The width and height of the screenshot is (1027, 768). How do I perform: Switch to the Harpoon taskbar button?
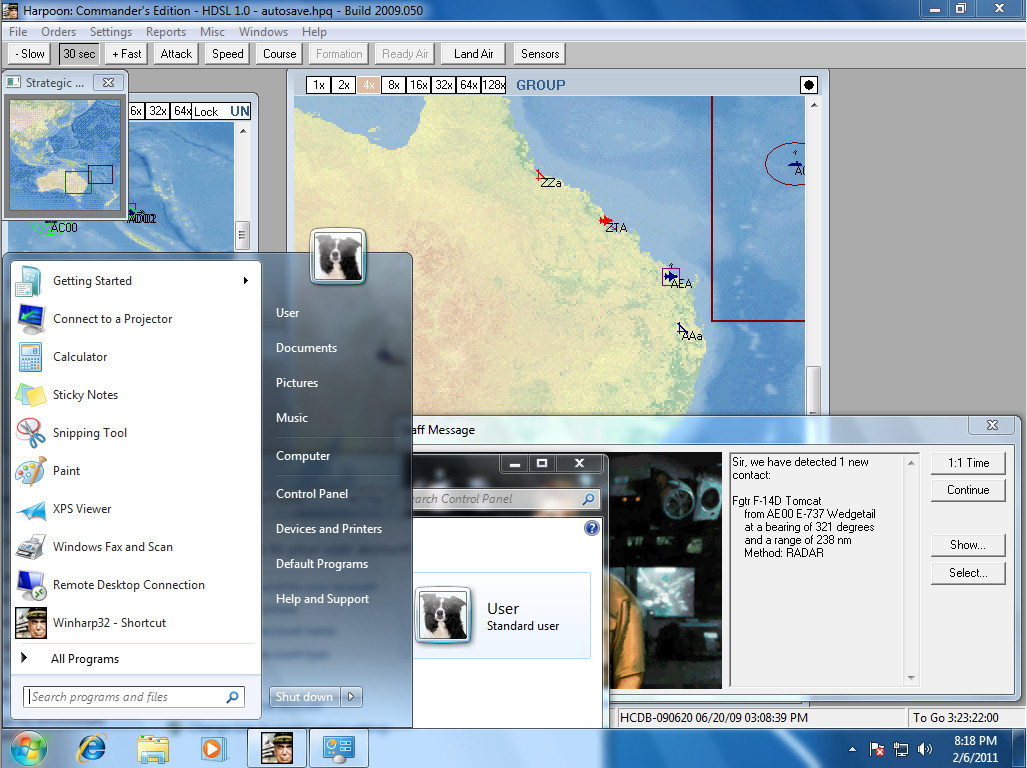277,748
